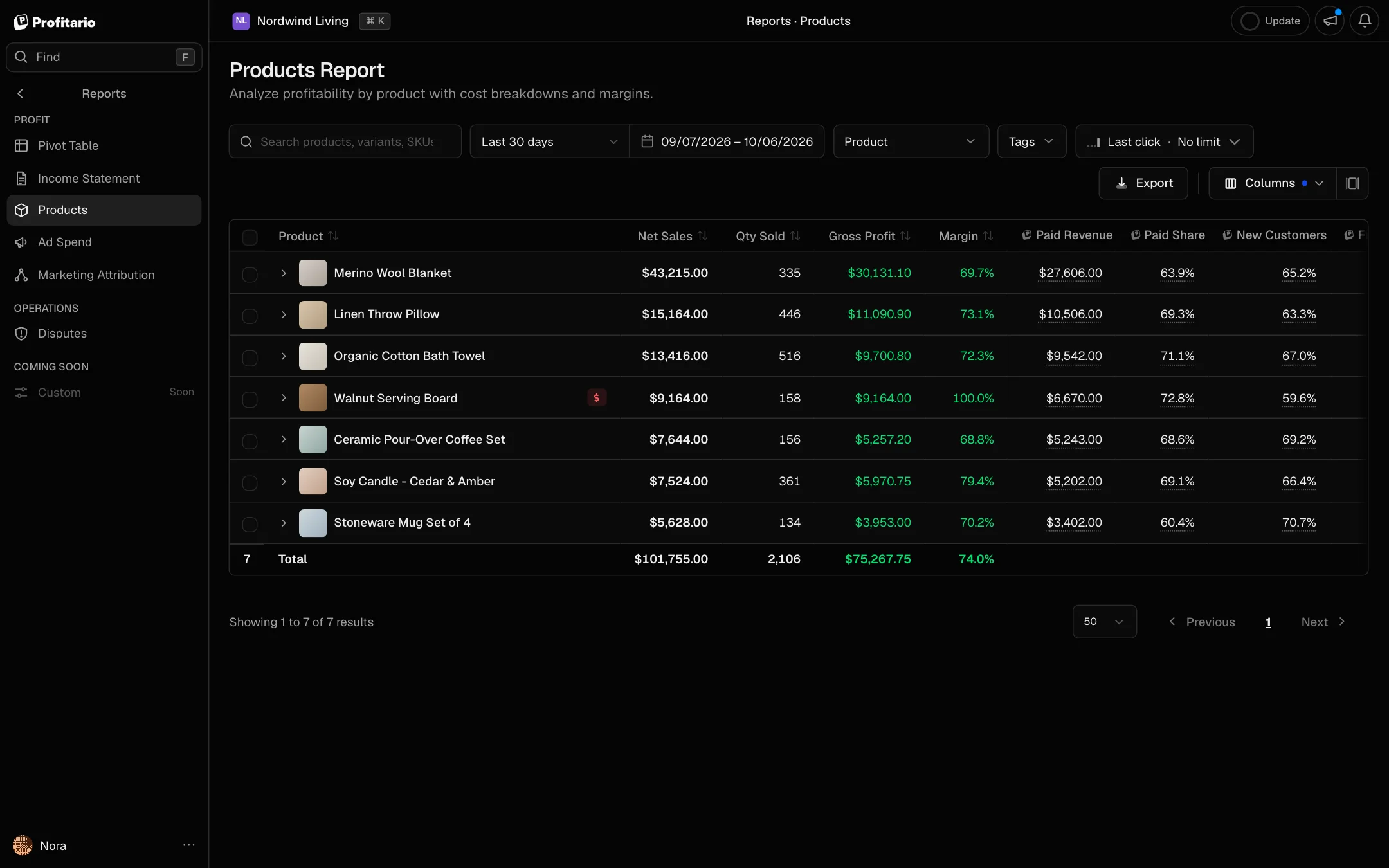Click the Next page link
This screenshot has width=1389, height=868.
1323,622
